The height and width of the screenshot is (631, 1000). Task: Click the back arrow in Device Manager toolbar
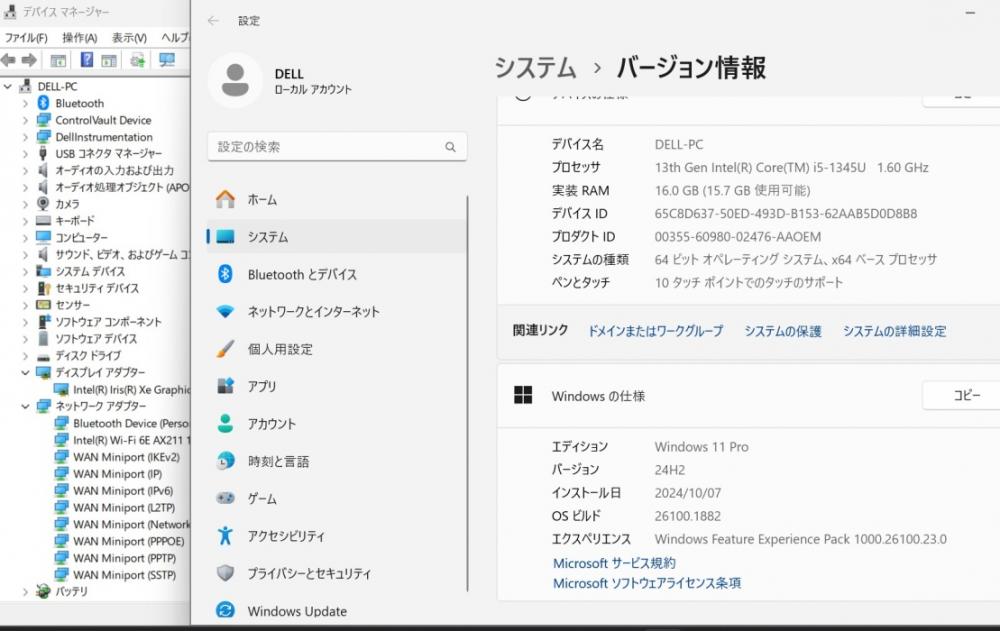(x=8, y=61)
